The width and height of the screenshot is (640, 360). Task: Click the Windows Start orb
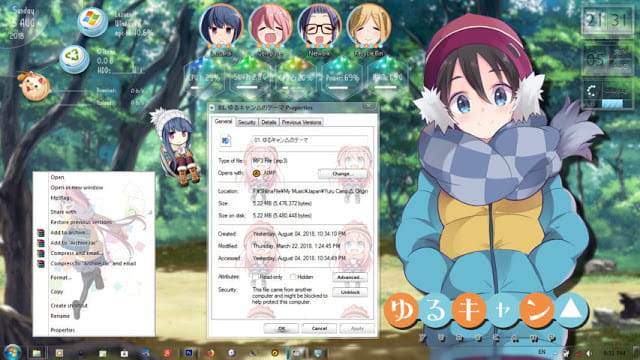[x=12, y=352]
